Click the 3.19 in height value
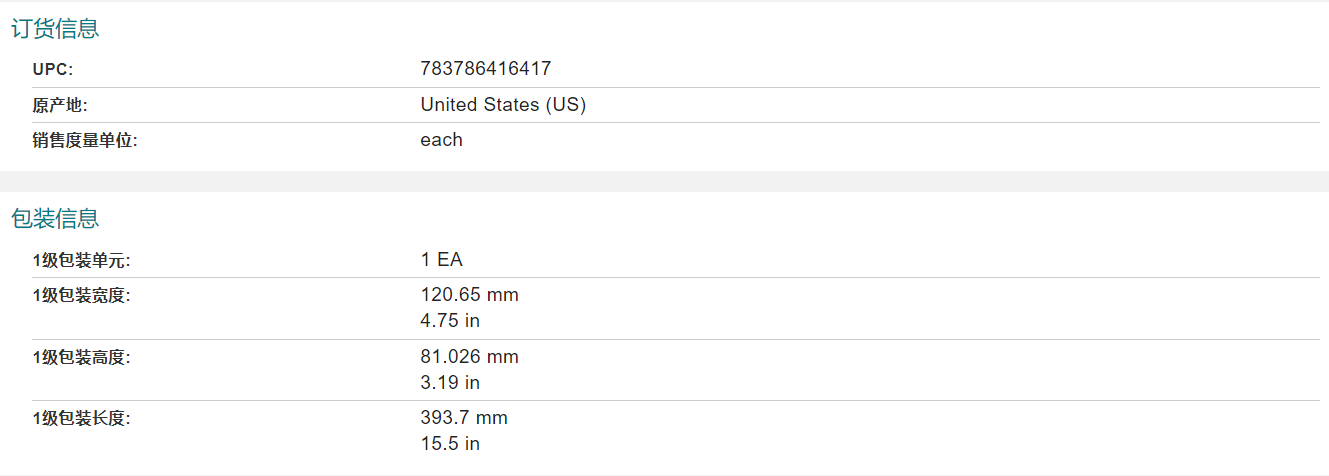 [451, 383]
